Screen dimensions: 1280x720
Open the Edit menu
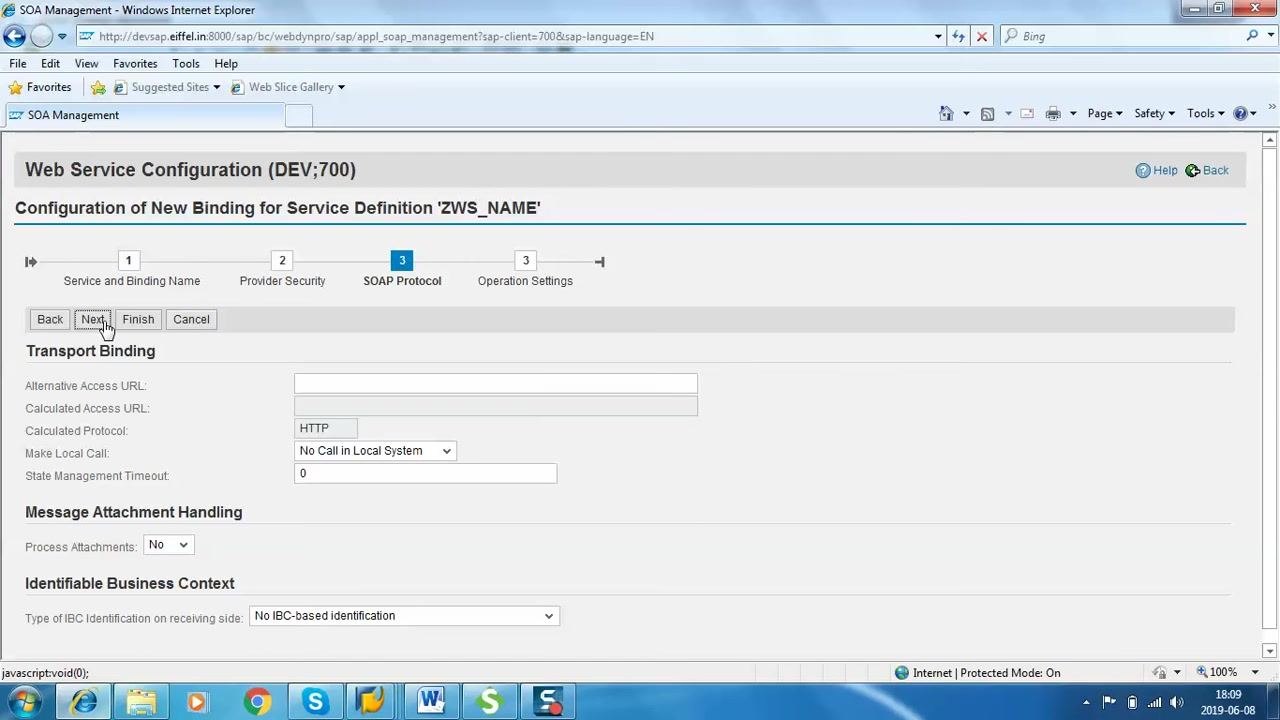pos(50,63)
